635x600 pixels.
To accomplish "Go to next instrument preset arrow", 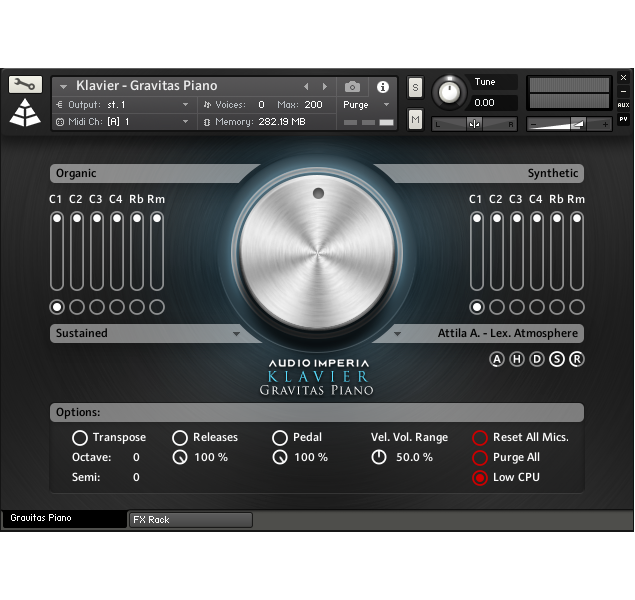I will click(324, 87).
